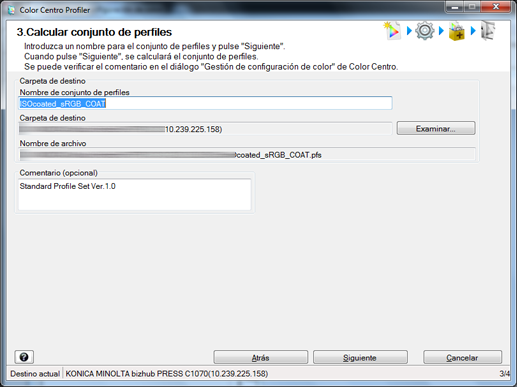This screenshot has height=387, width=517.
Task: Minimize the Color Centro Profiler window
Action: pos(456,7)
